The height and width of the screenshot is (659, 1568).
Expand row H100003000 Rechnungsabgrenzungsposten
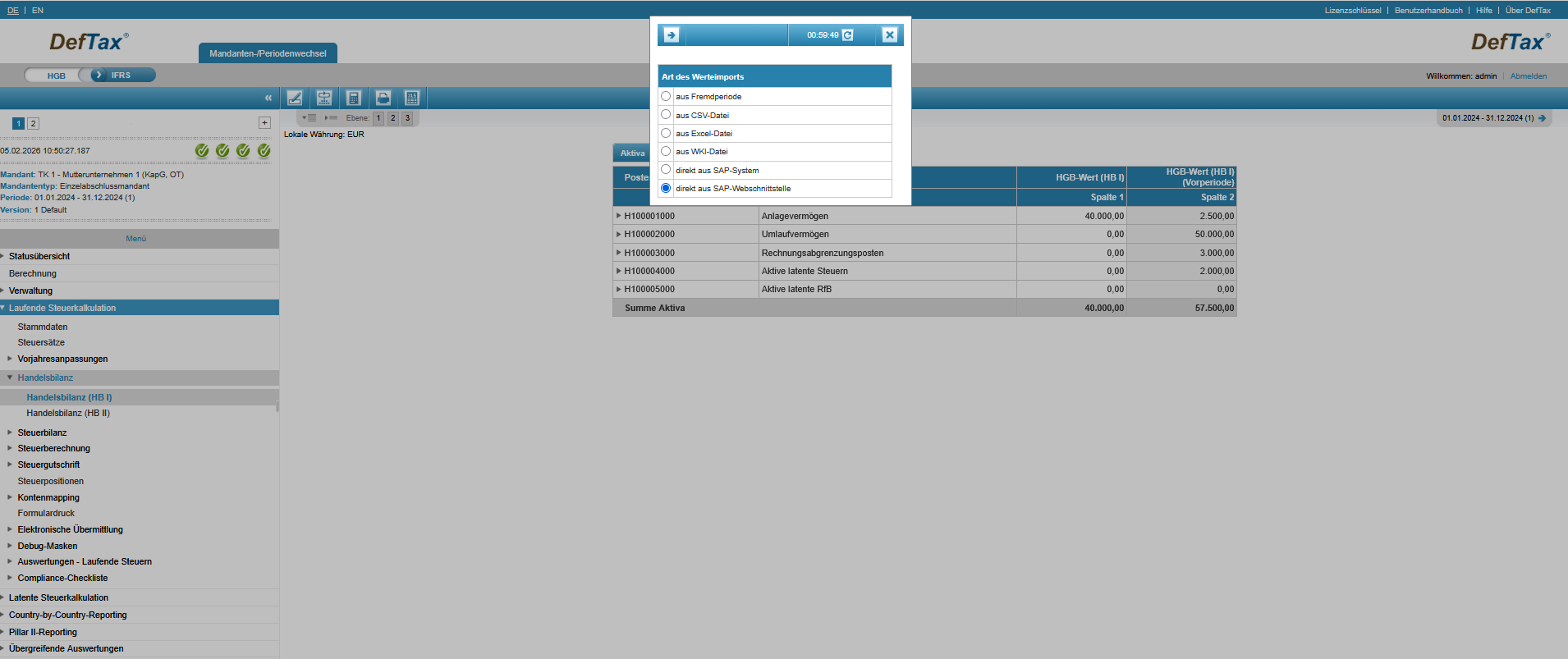click(619, 253)
